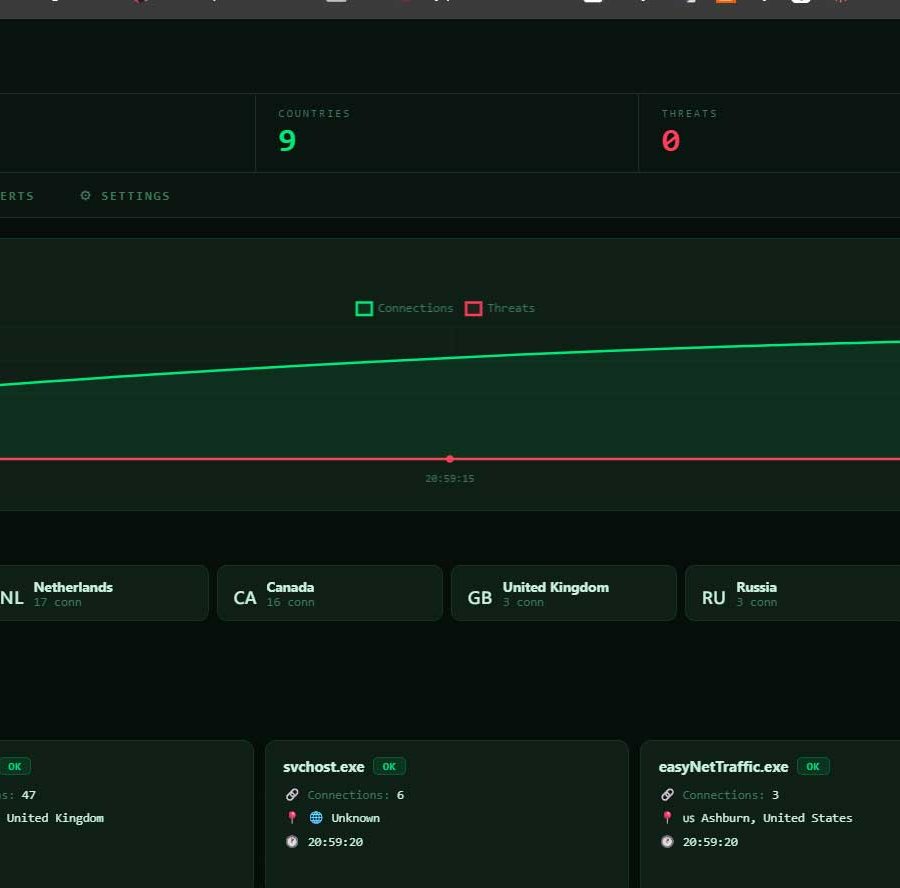This screenshot has width=900, height=888.
Task: Open the Settings tab
Action: point(125,196)
